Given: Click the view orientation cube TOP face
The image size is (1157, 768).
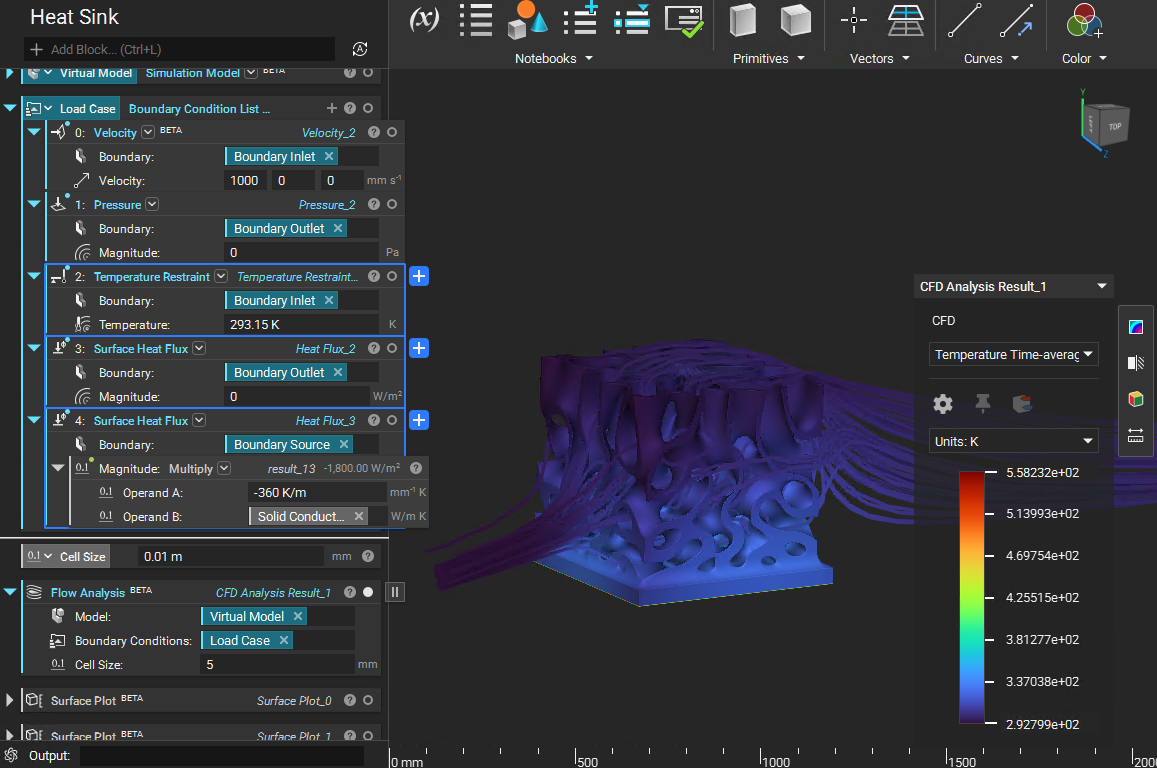Looking at the screenshot, I should click(x=1114, y=126).
